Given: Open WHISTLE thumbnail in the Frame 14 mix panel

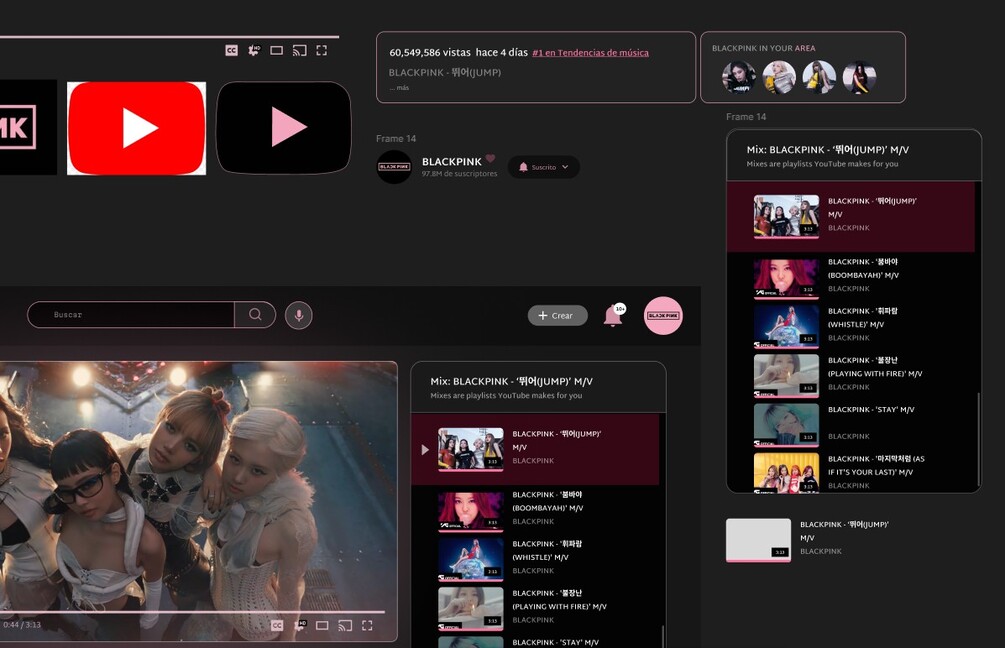Looking at the screenshot, I should click(786, 327).
